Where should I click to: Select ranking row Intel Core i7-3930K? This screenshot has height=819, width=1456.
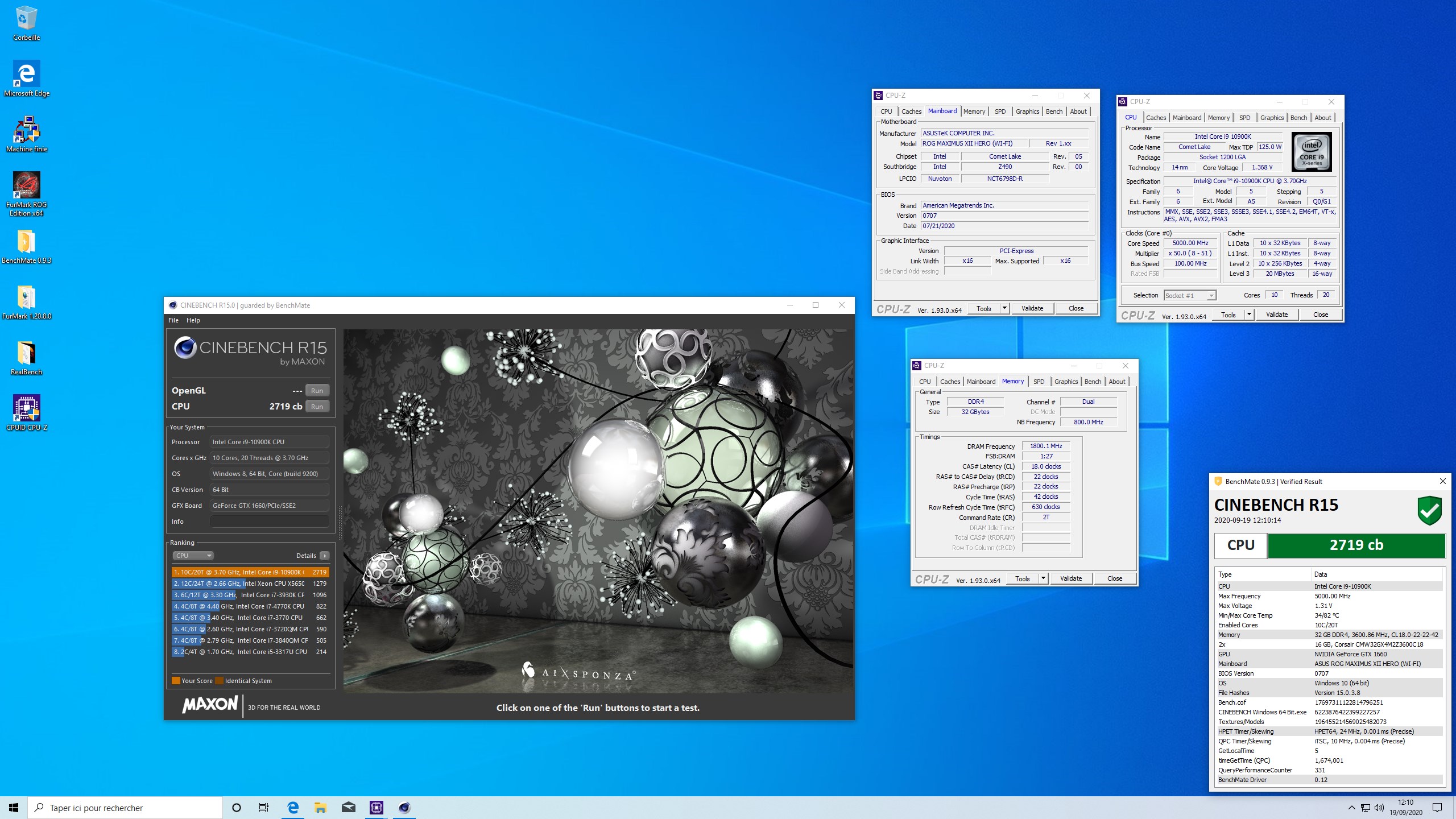click(250, 595)
